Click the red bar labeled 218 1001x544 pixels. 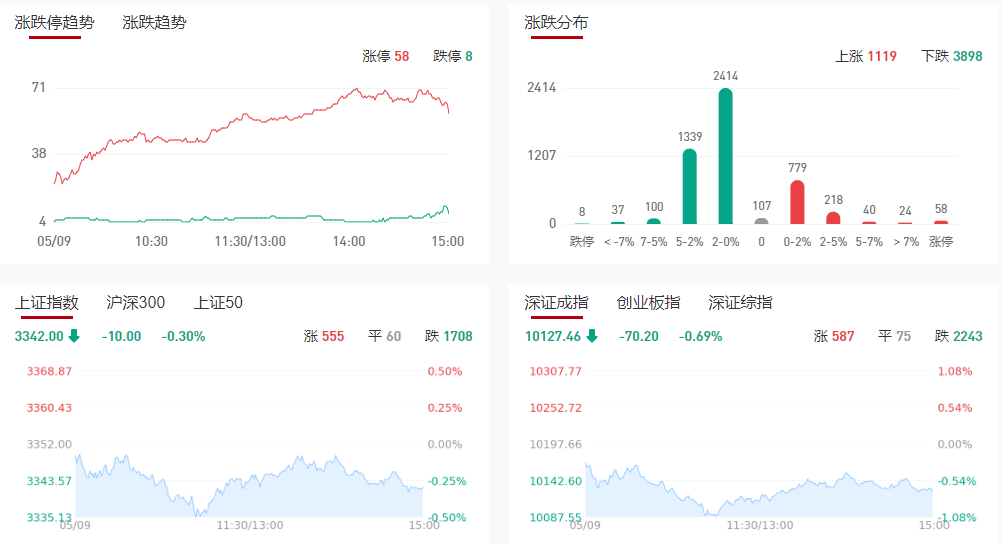click(x=833, y=217)
